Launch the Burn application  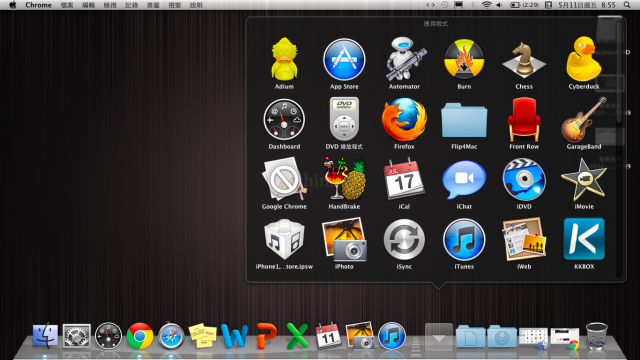(x=464, y=59)
